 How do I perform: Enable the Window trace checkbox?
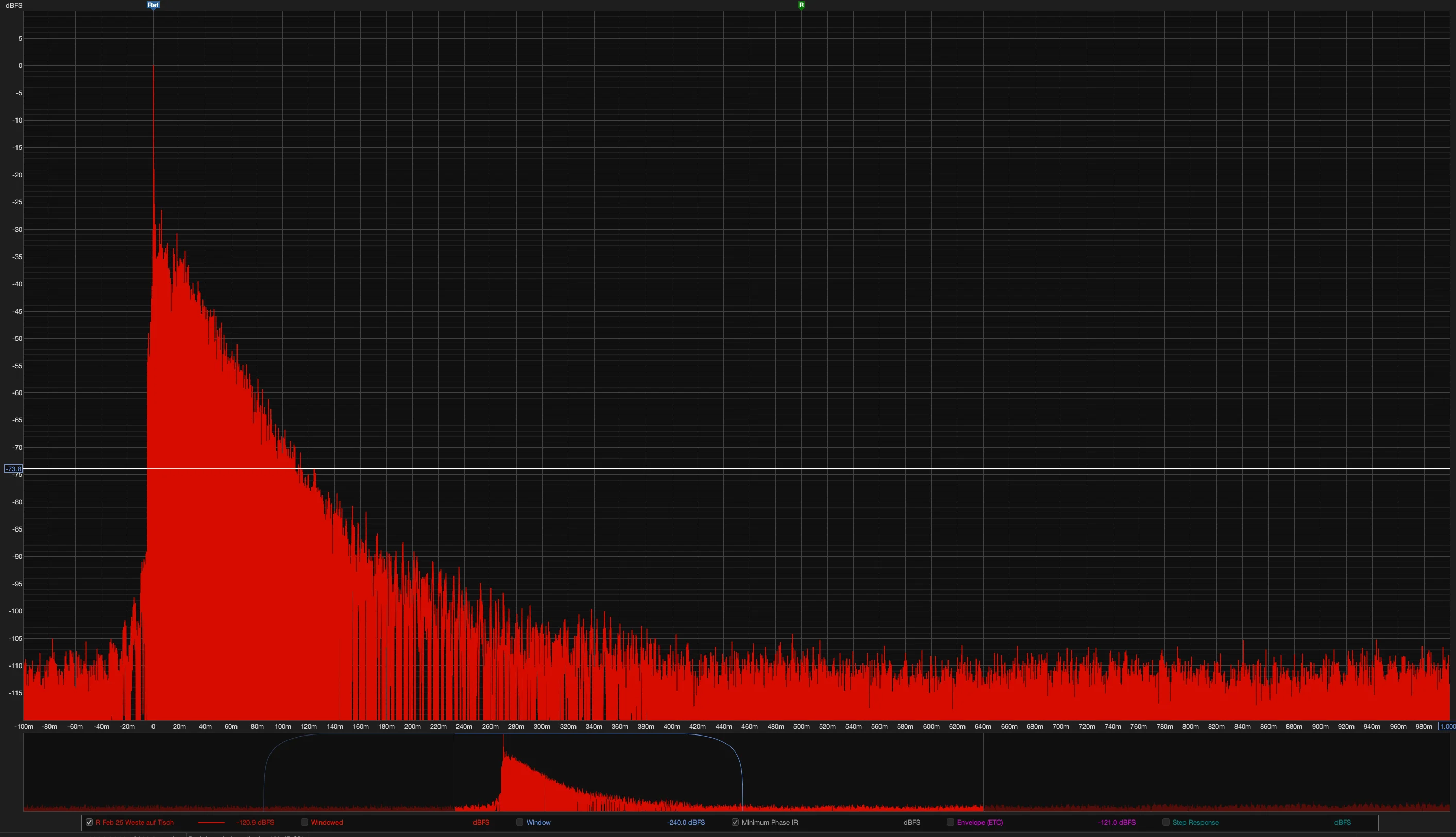(520, 822)
